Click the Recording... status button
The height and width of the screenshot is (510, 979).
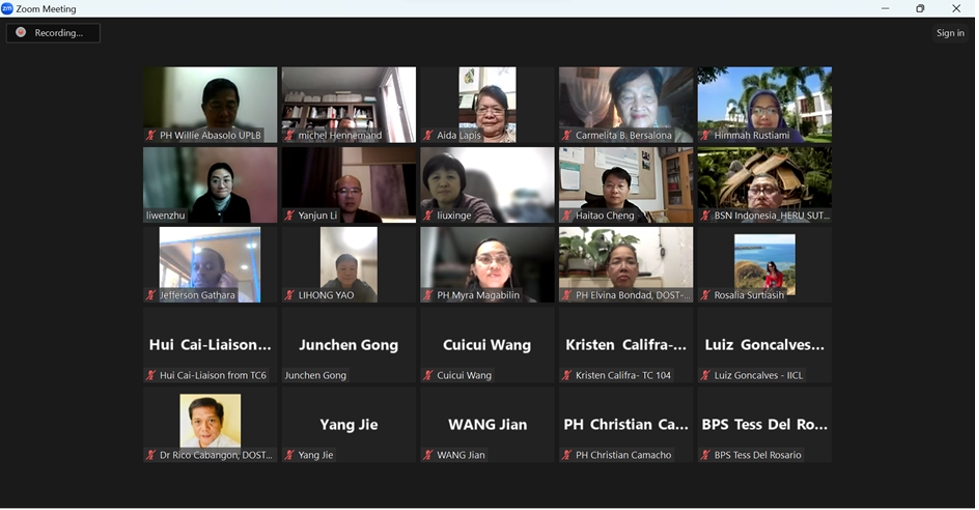click(53, 33)
